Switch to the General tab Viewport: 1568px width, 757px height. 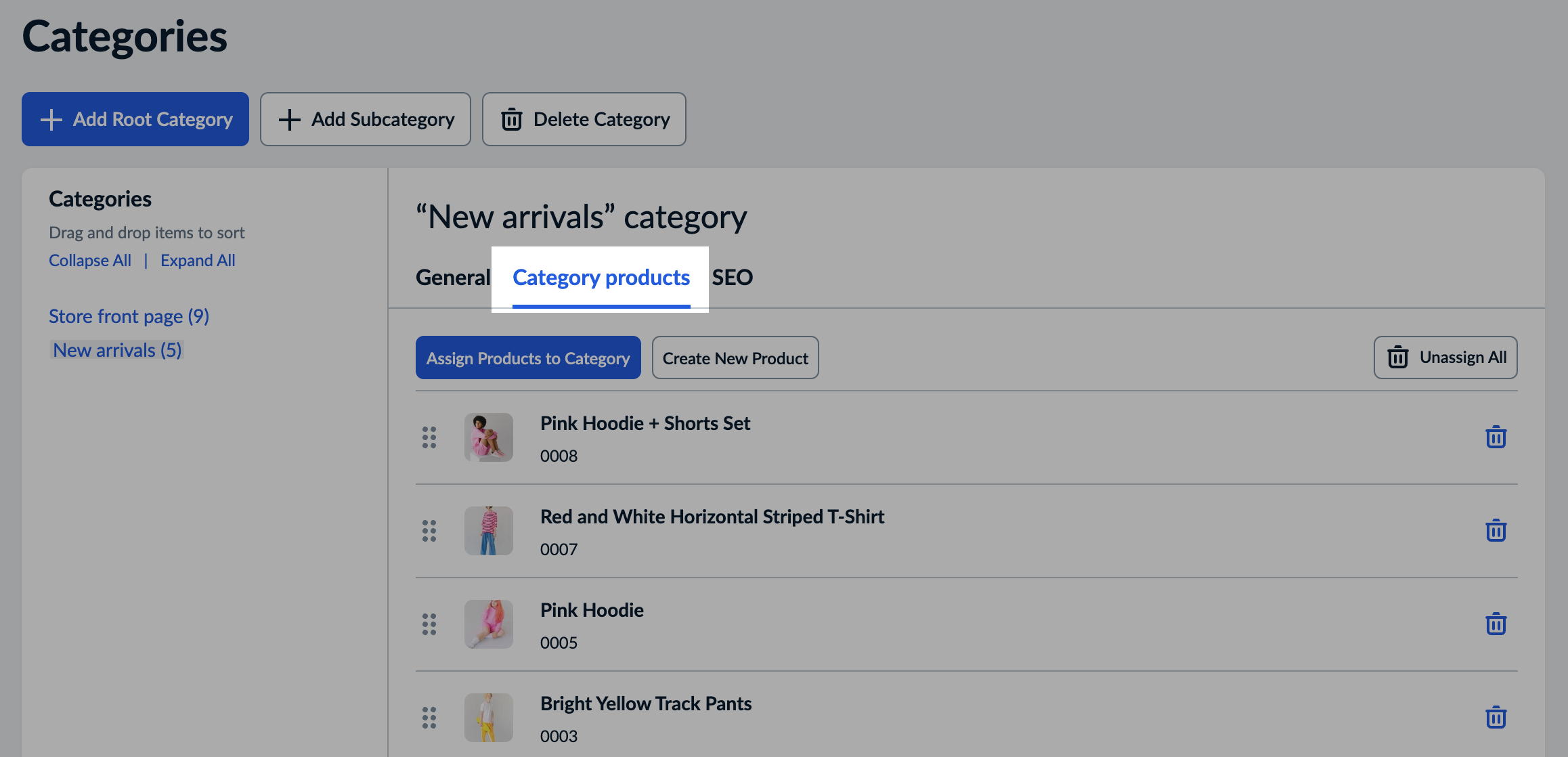click(x=452, y=278)
